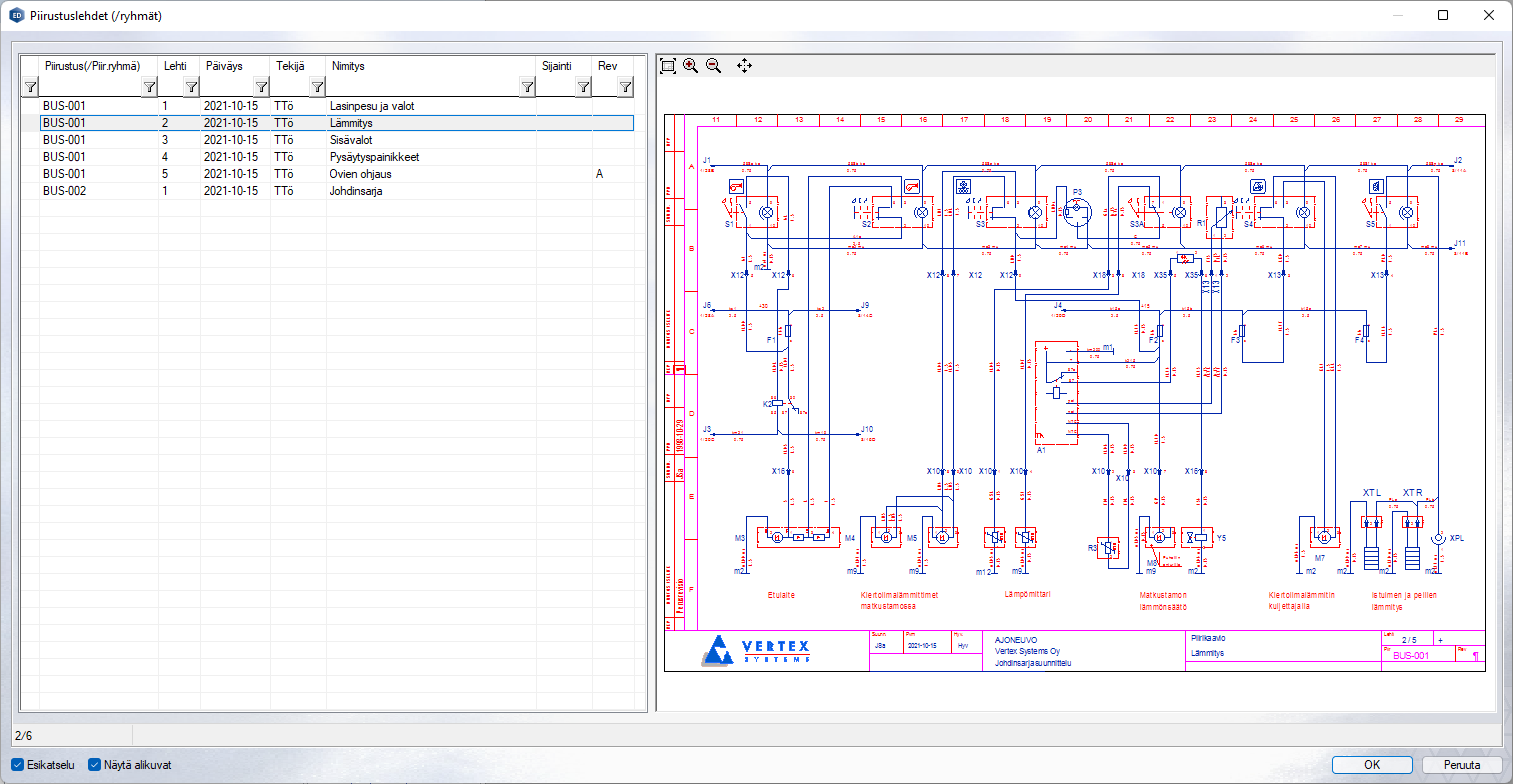Click the zoom-to-fit icon above the preview
This screenshot has width=1513, height=784.
[x=668, y=66]
